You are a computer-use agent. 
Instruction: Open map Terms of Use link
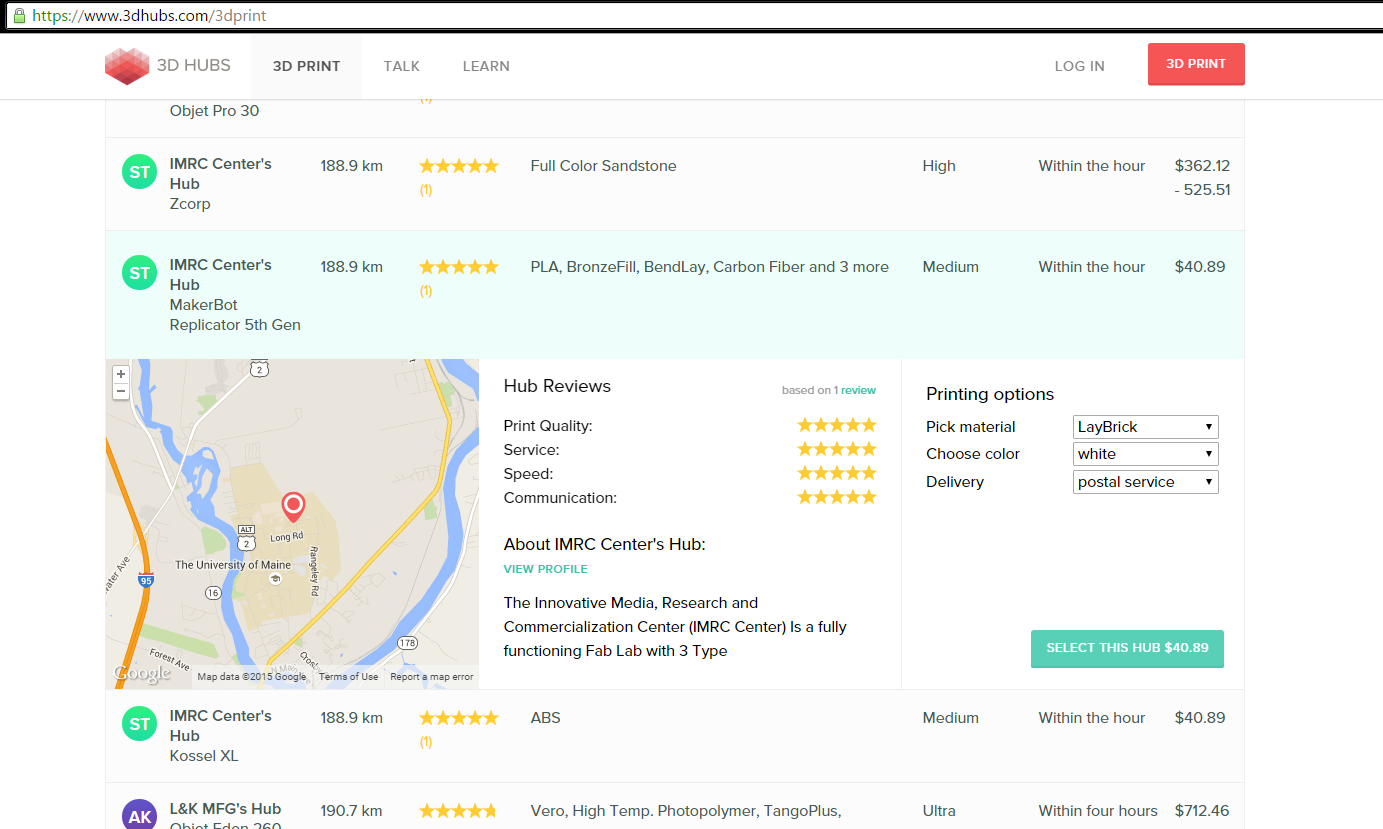348,677
